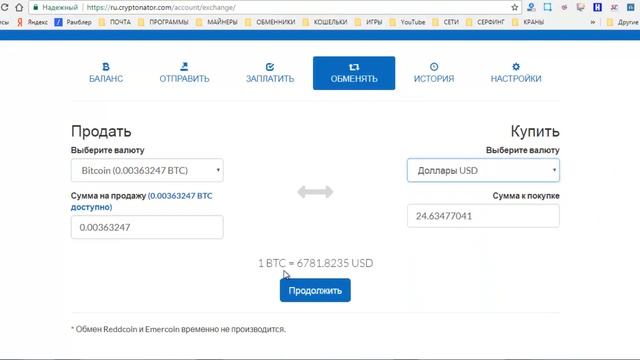Click the Продолжить button
The height and width of the screenshot is (360, 640).
(x=315, y=290)
